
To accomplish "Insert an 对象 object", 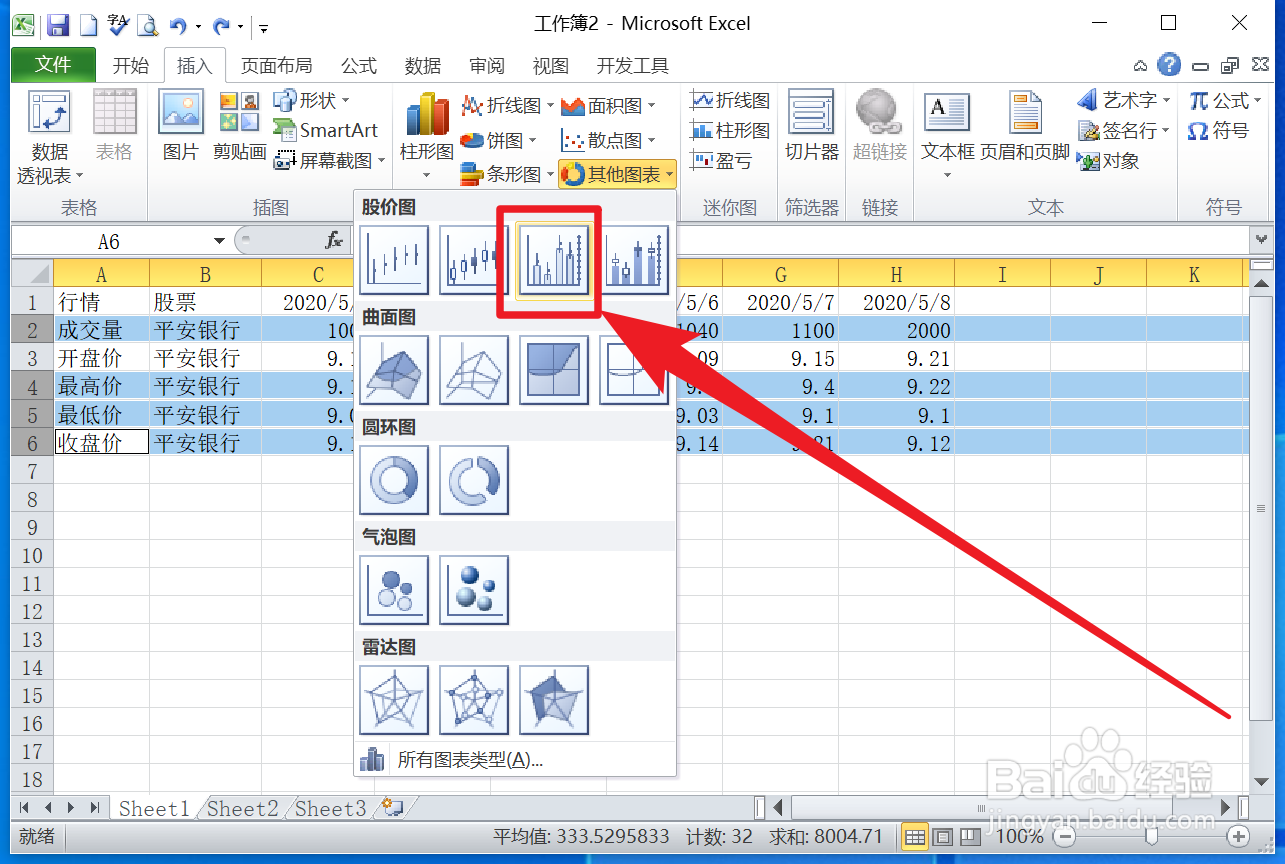I will pyautogui.click(x=1109, y=160).
